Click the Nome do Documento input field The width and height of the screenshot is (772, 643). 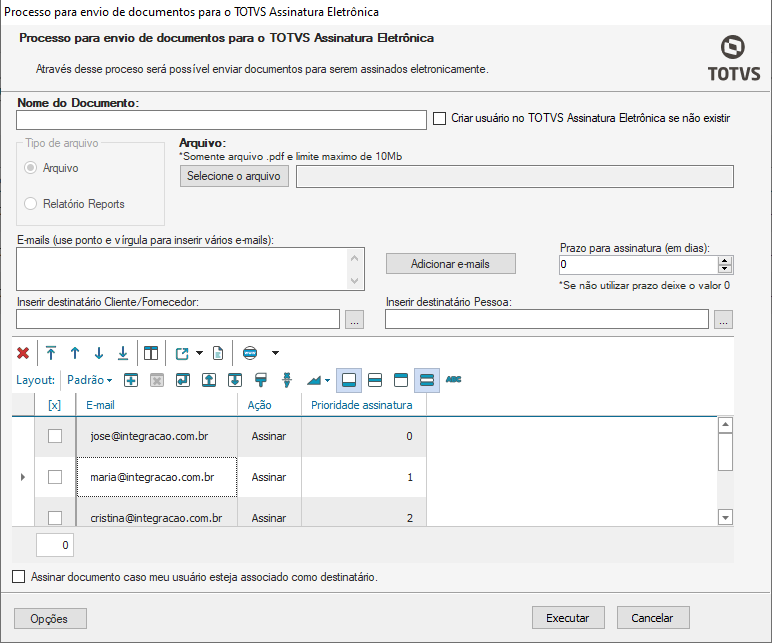pyautogui.click(x=222, y=120)
